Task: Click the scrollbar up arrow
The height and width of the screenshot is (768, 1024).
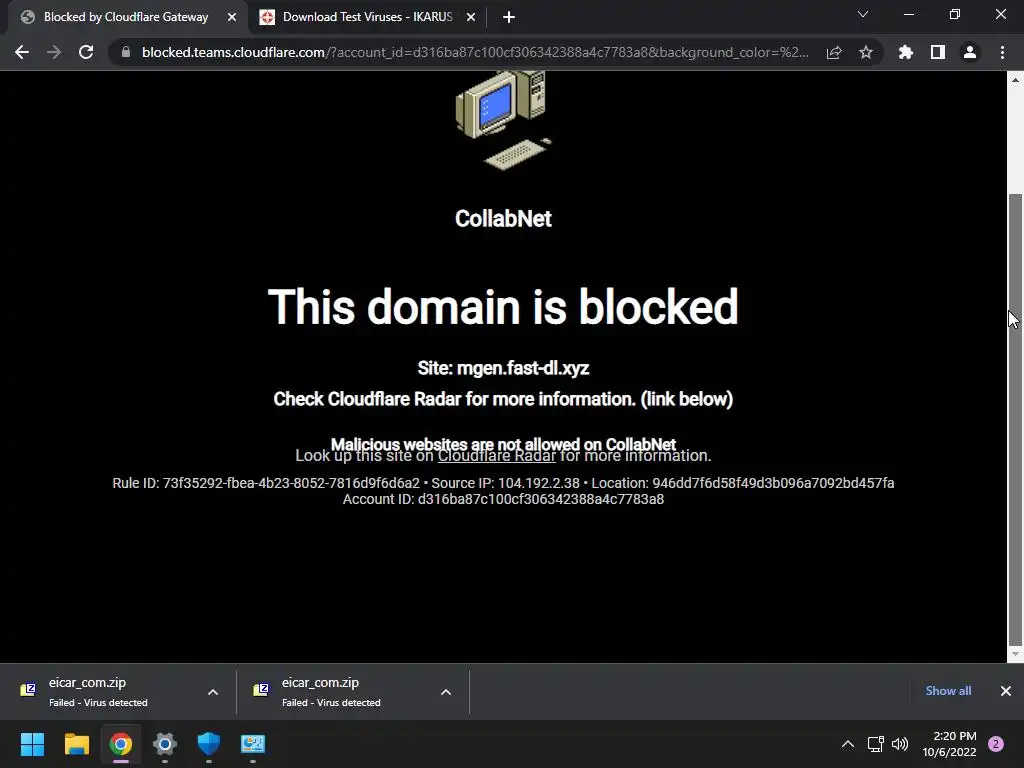Action: pyautogui.click(x=1015, y=80)
